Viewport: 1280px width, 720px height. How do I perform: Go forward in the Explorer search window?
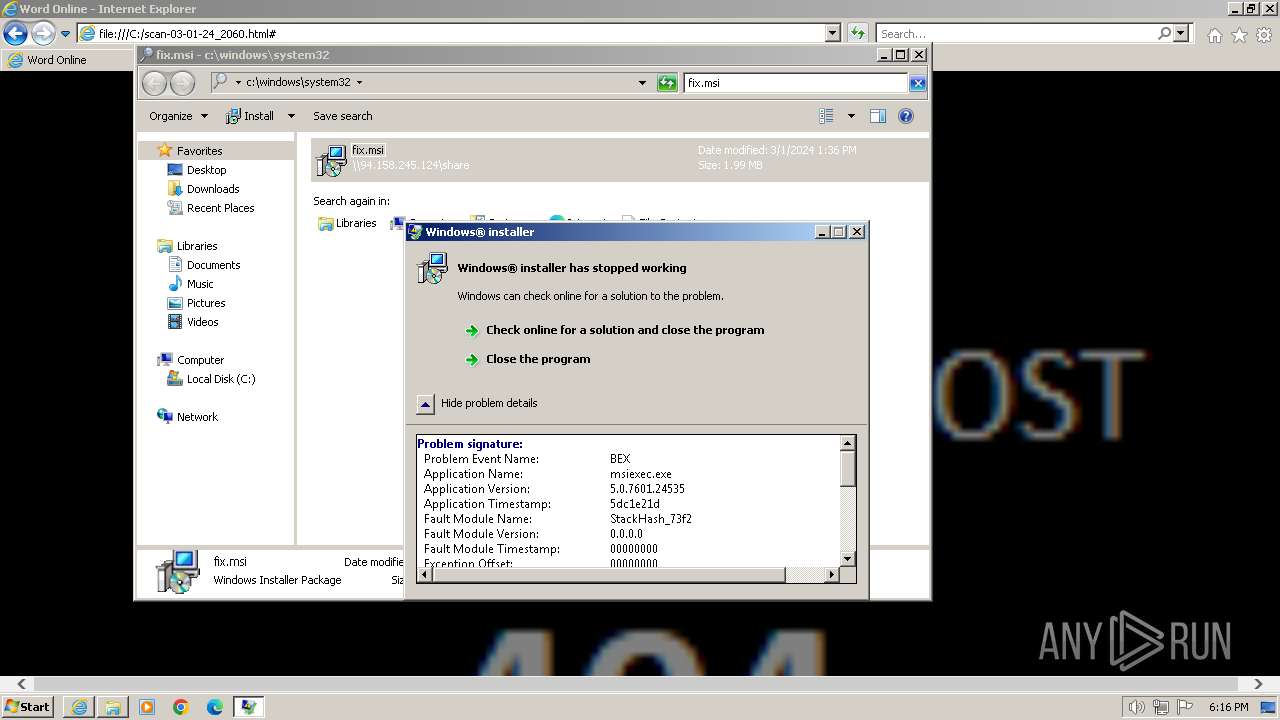click(183, 83)
